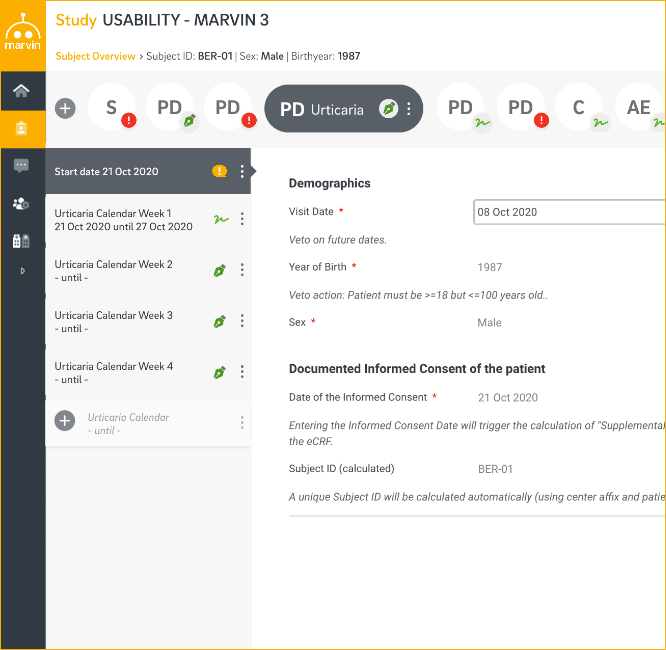Open the home icon in sidebar
Image resolution: width=666 pixels, height=650 pixels.
pyautogui.click(x=22, y=91)
